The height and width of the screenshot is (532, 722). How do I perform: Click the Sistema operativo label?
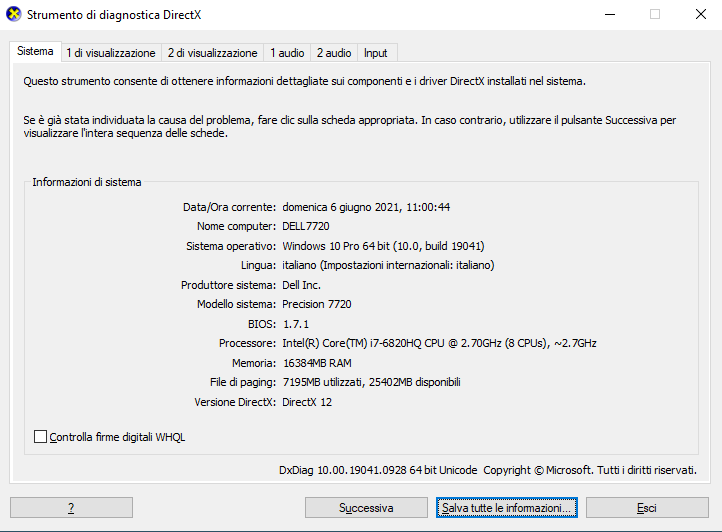231,246
